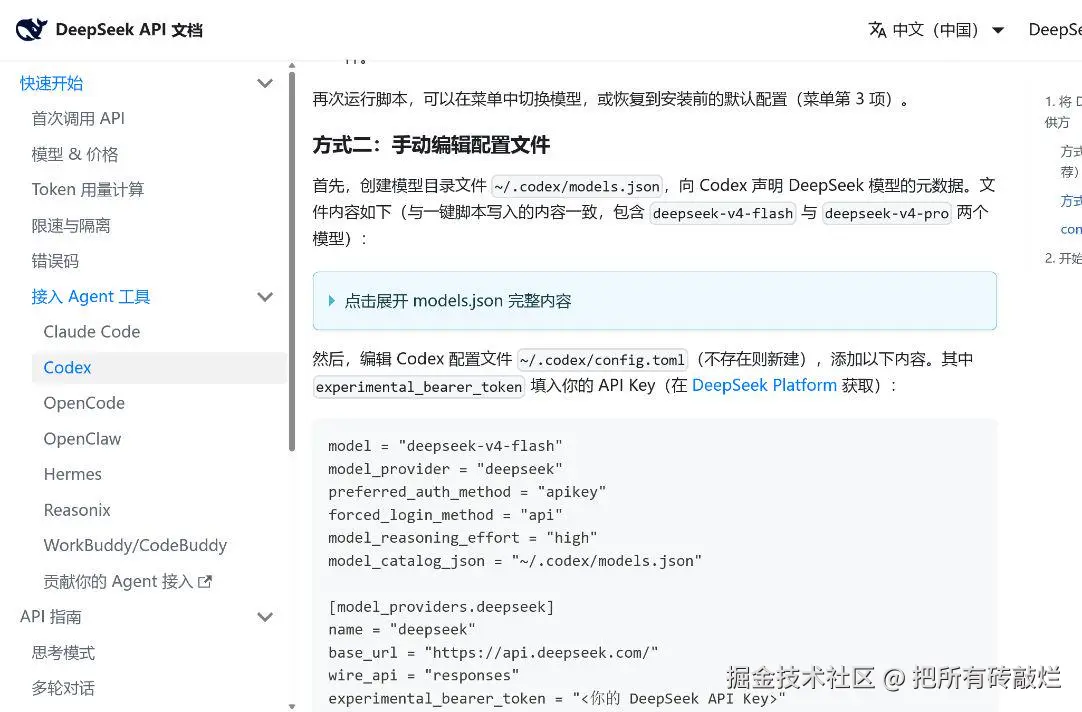Open 模型 & 价格 page

pyautogui.click(x=75, y=155)
